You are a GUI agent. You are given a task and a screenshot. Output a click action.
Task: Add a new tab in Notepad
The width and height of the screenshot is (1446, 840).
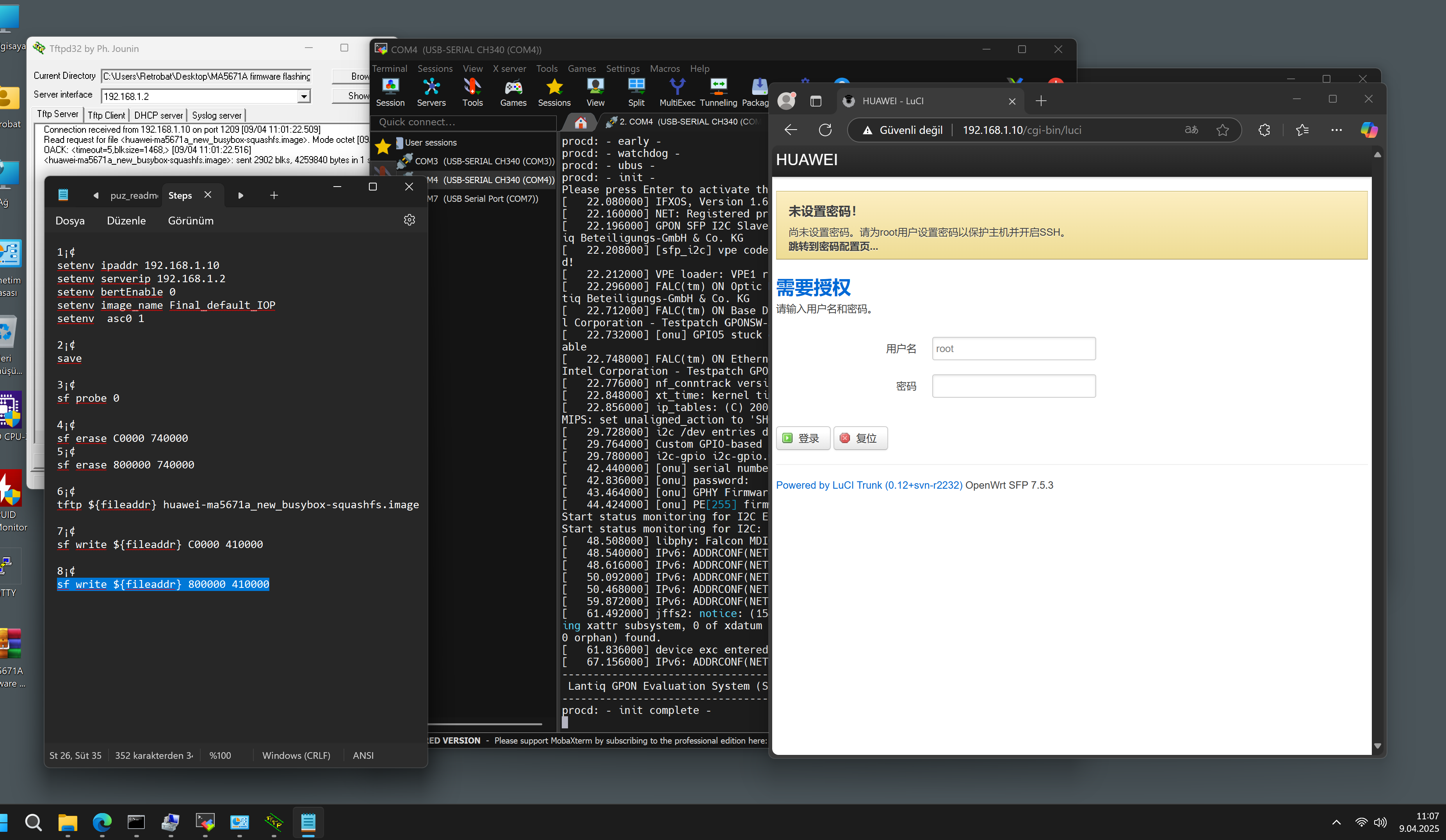pos(274,195)
